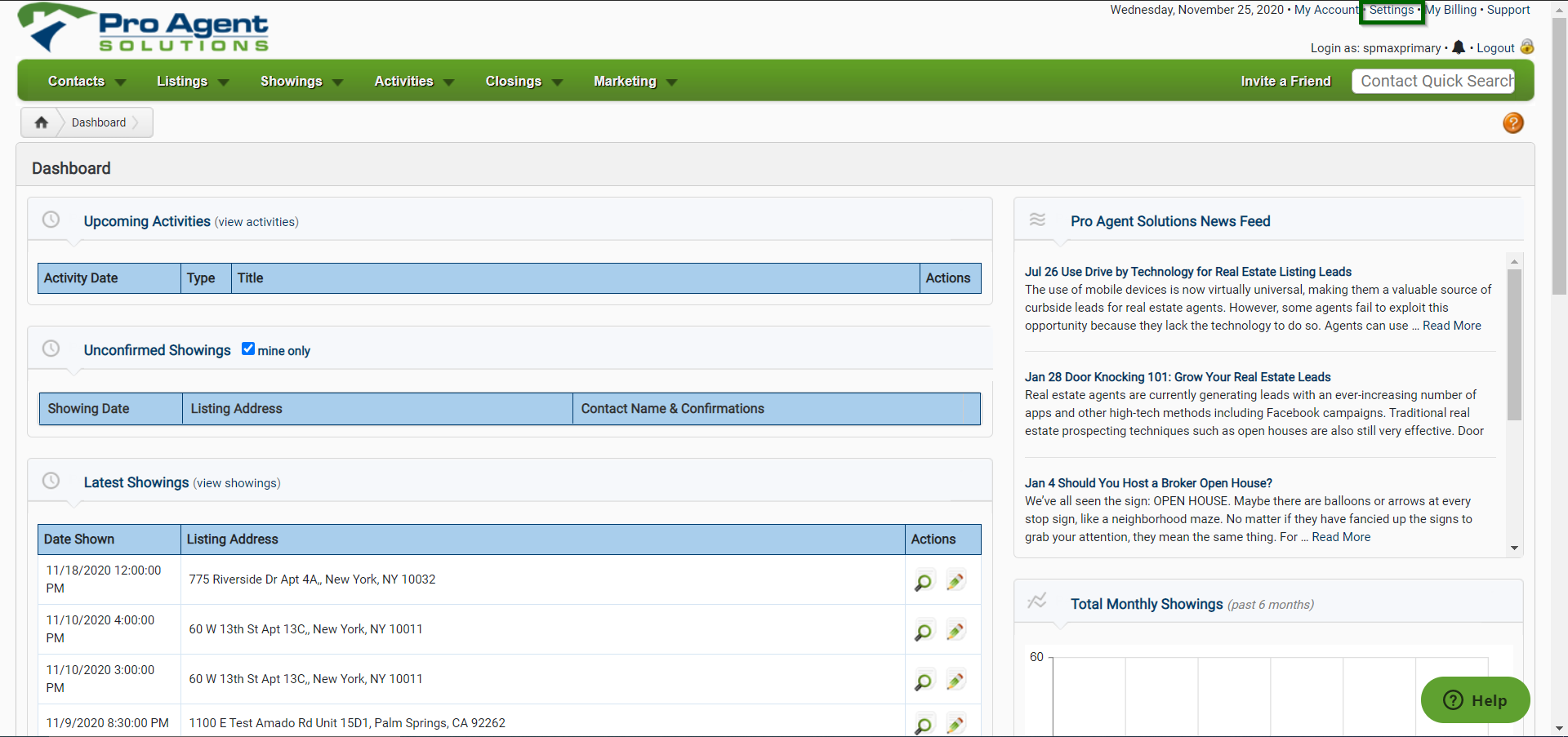Open the Listings menu

(x=182, y=81)
